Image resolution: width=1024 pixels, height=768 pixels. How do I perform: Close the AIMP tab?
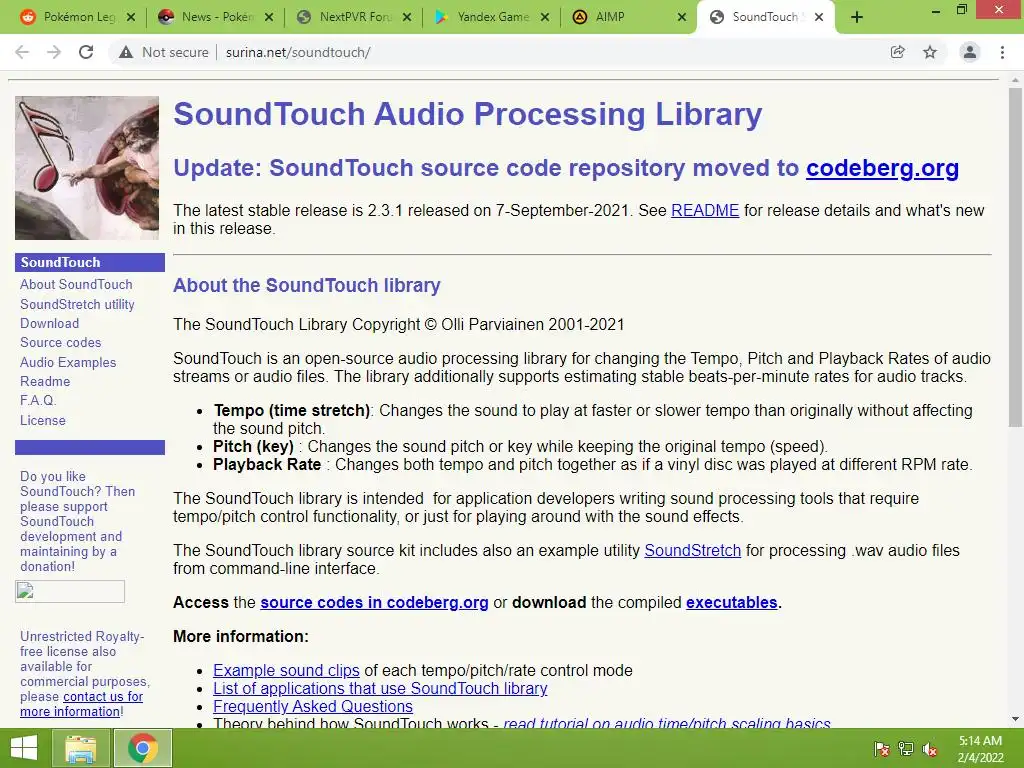coord(682,17)
